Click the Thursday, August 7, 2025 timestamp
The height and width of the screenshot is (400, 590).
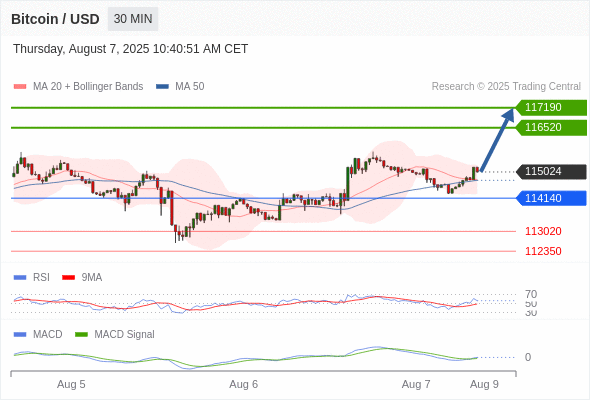(131, 49)
